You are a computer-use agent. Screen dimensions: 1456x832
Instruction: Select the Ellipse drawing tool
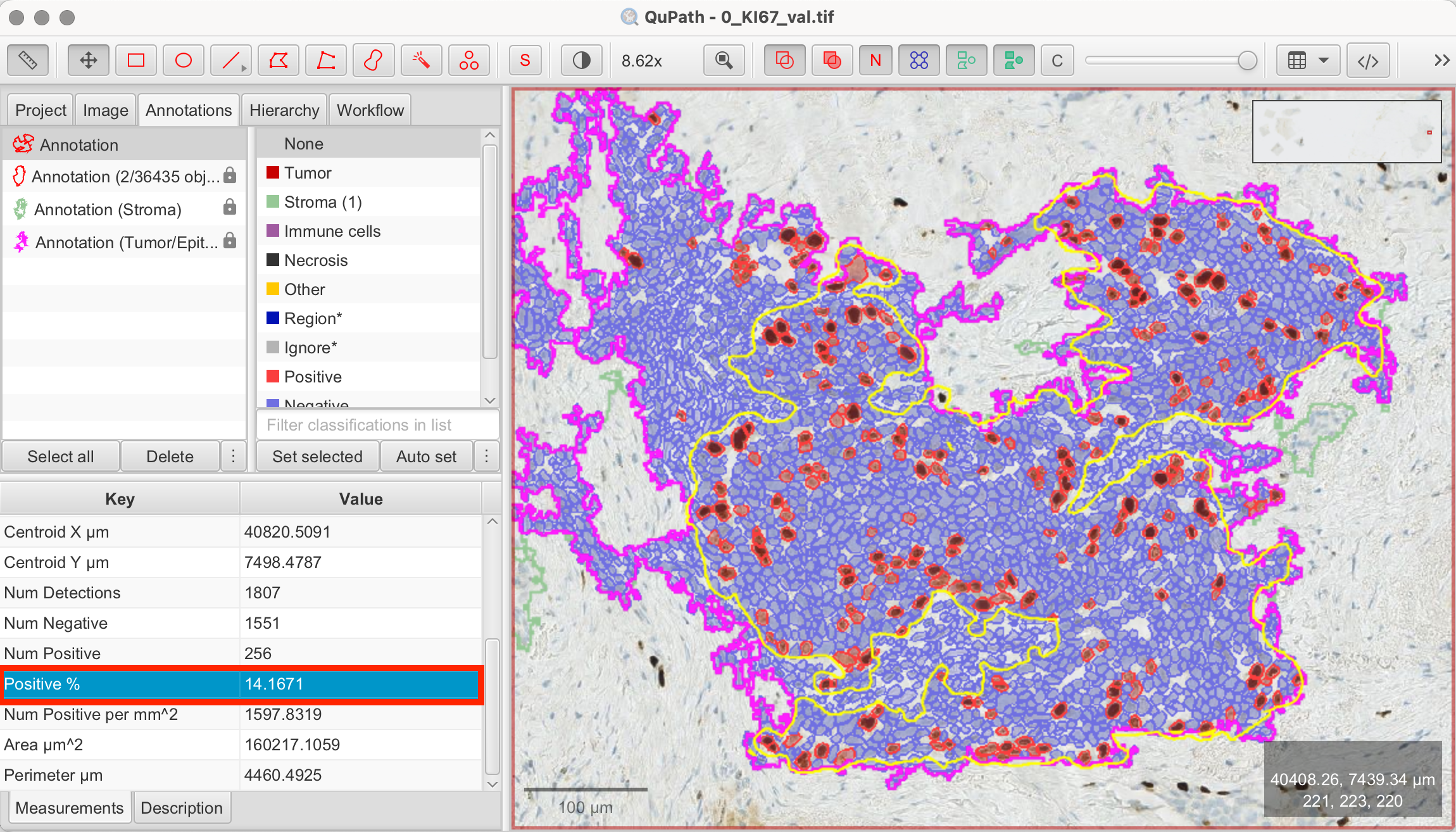pos(184,61)
